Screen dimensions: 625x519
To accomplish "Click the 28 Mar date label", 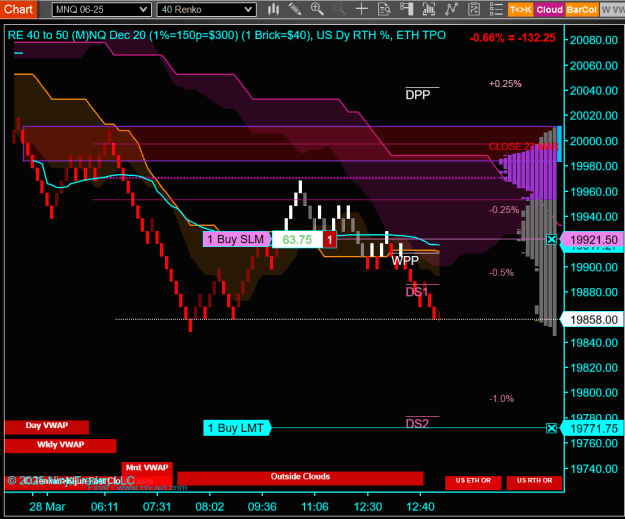I will 47,507.
